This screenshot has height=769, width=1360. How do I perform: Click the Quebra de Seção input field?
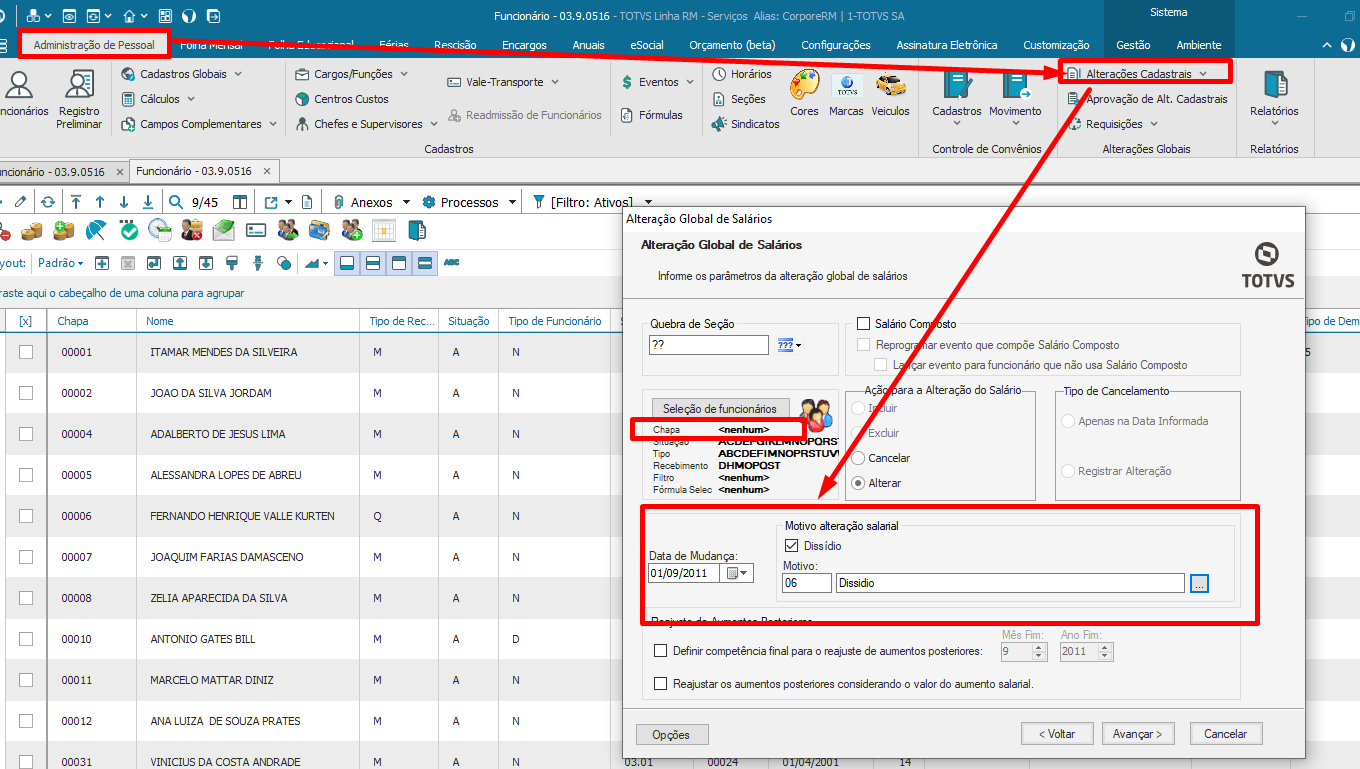(709, 345)
